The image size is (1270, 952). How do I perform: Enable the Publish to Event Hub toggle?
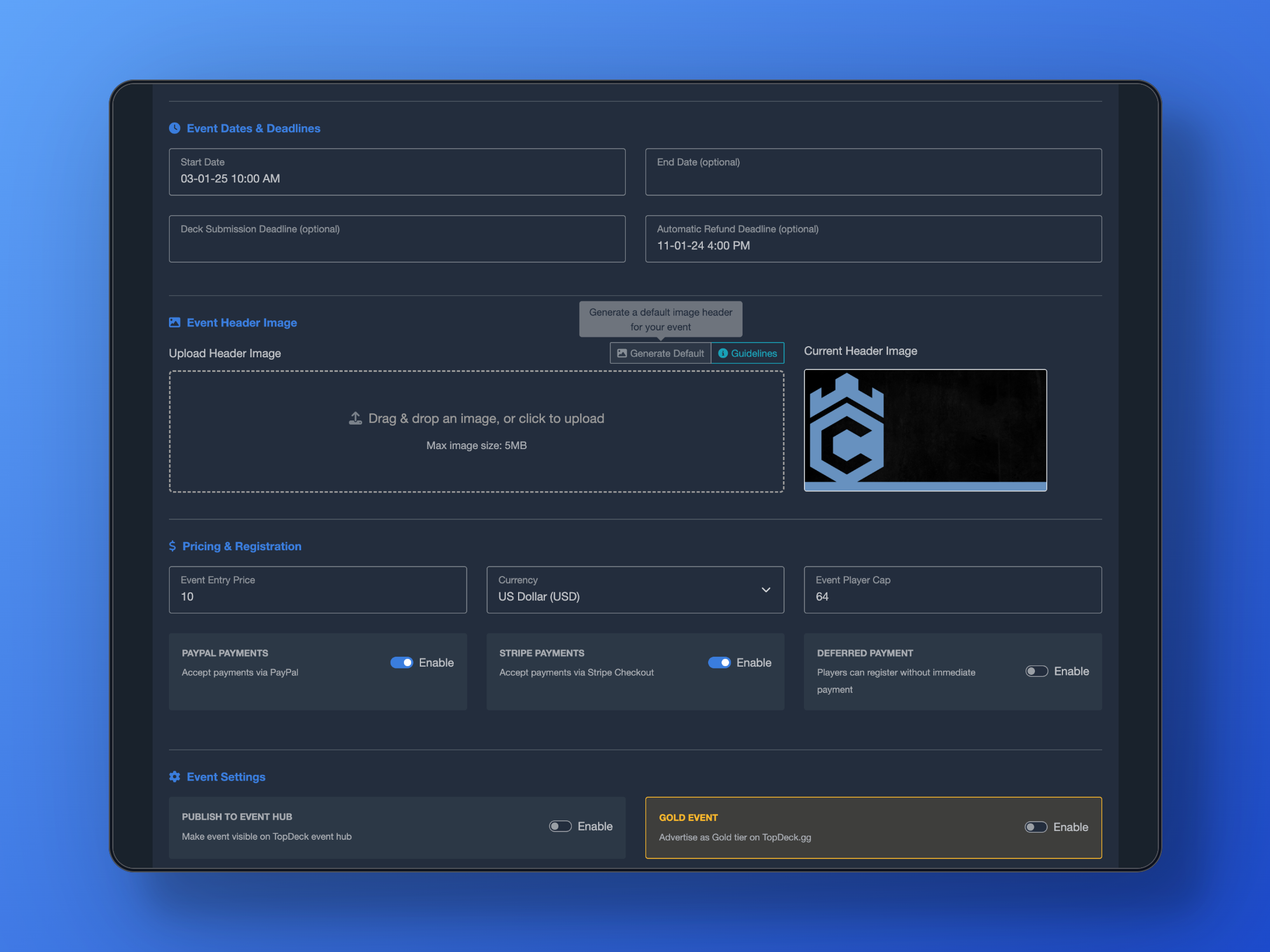tap(560, 826)
